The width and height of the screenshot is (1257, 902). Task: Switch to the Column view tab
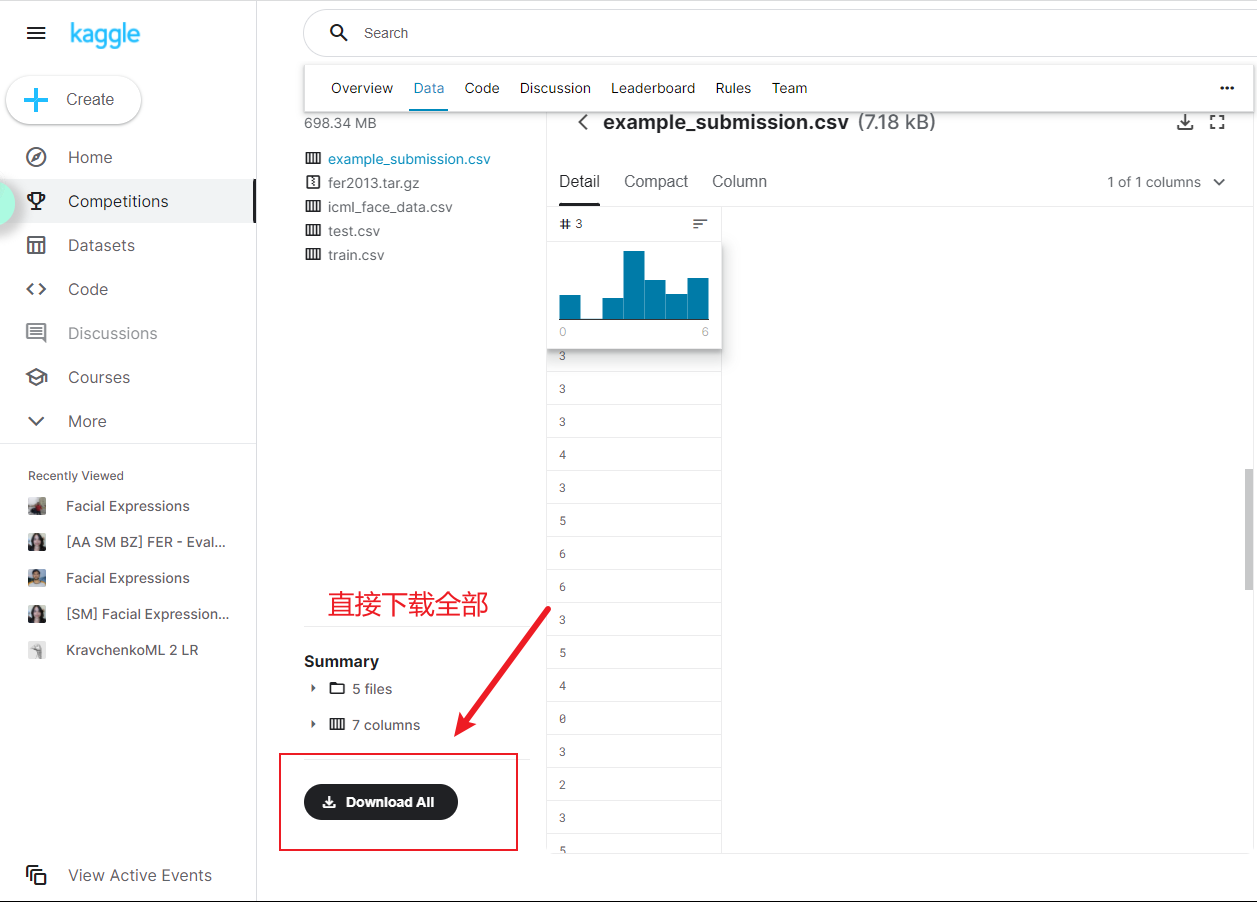coord(739,182)
